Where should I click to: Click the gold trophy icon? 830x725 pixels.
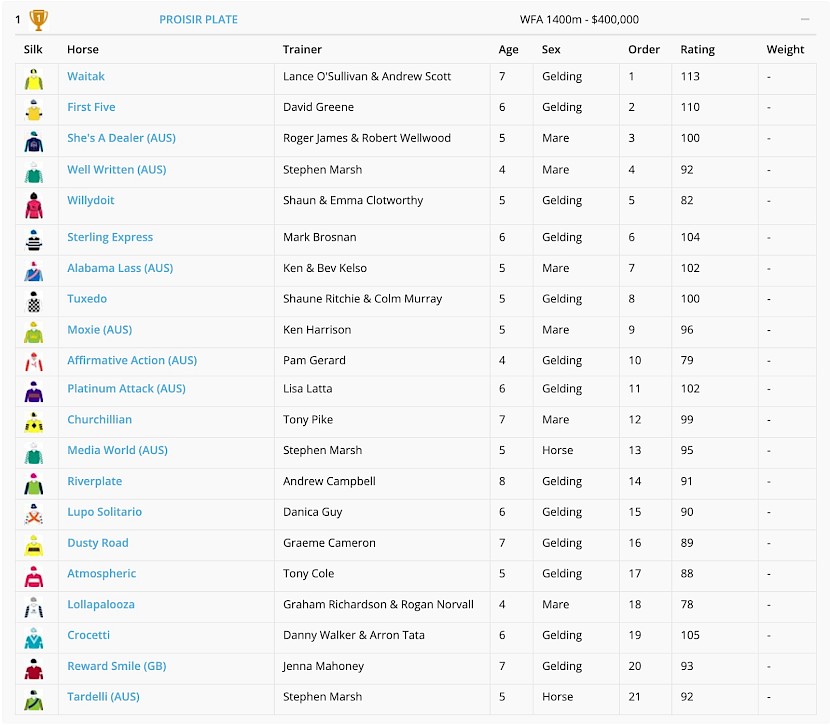pyautogui.click(x=38, y=20)
